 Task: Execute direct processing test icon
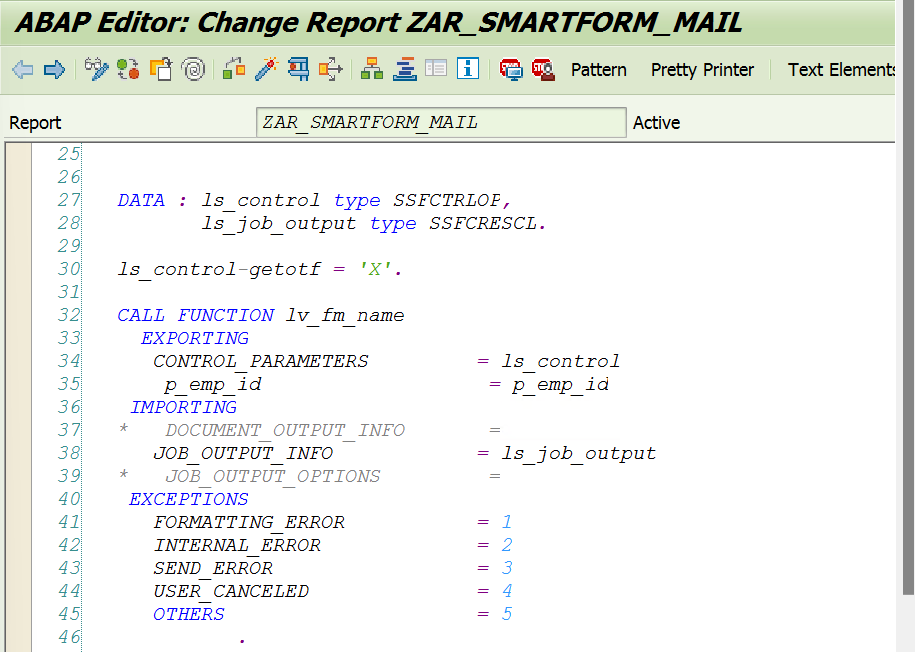tap(298, 69)
